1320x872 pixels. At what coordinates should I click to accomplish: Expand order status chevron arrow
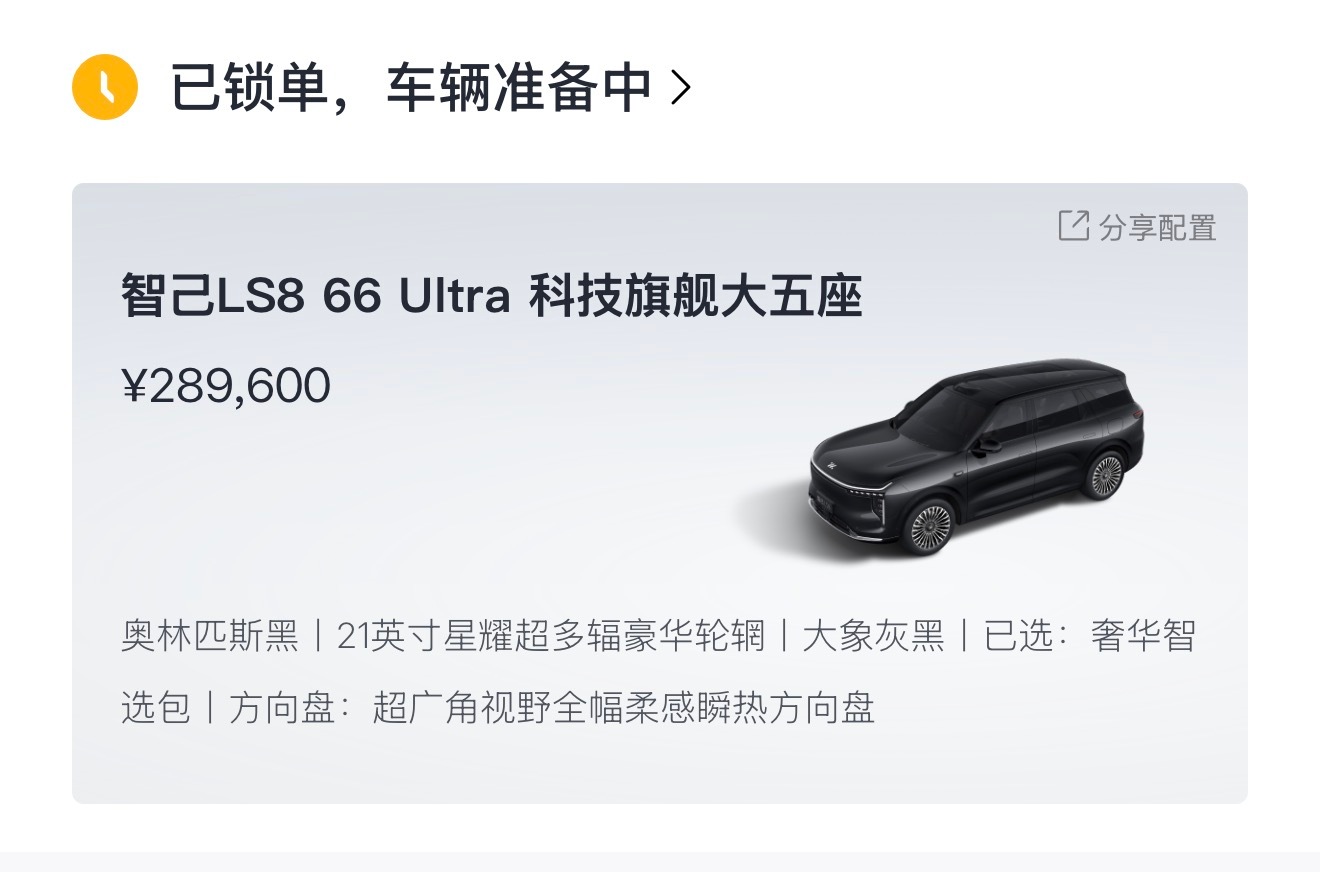point(680,88)
